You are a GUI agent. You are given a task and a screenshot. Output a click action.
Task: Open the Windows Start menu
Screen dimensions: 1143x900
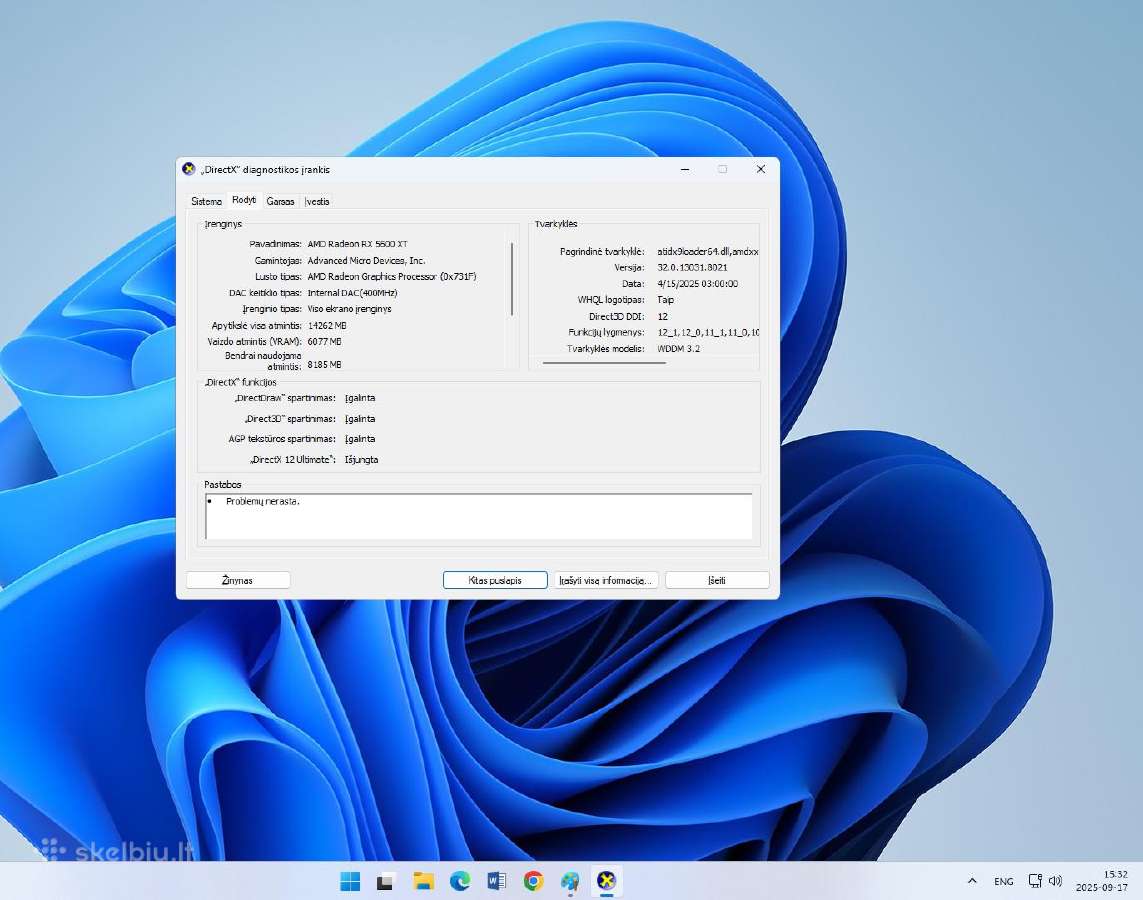pyautogui.click(x=350, y=881)
